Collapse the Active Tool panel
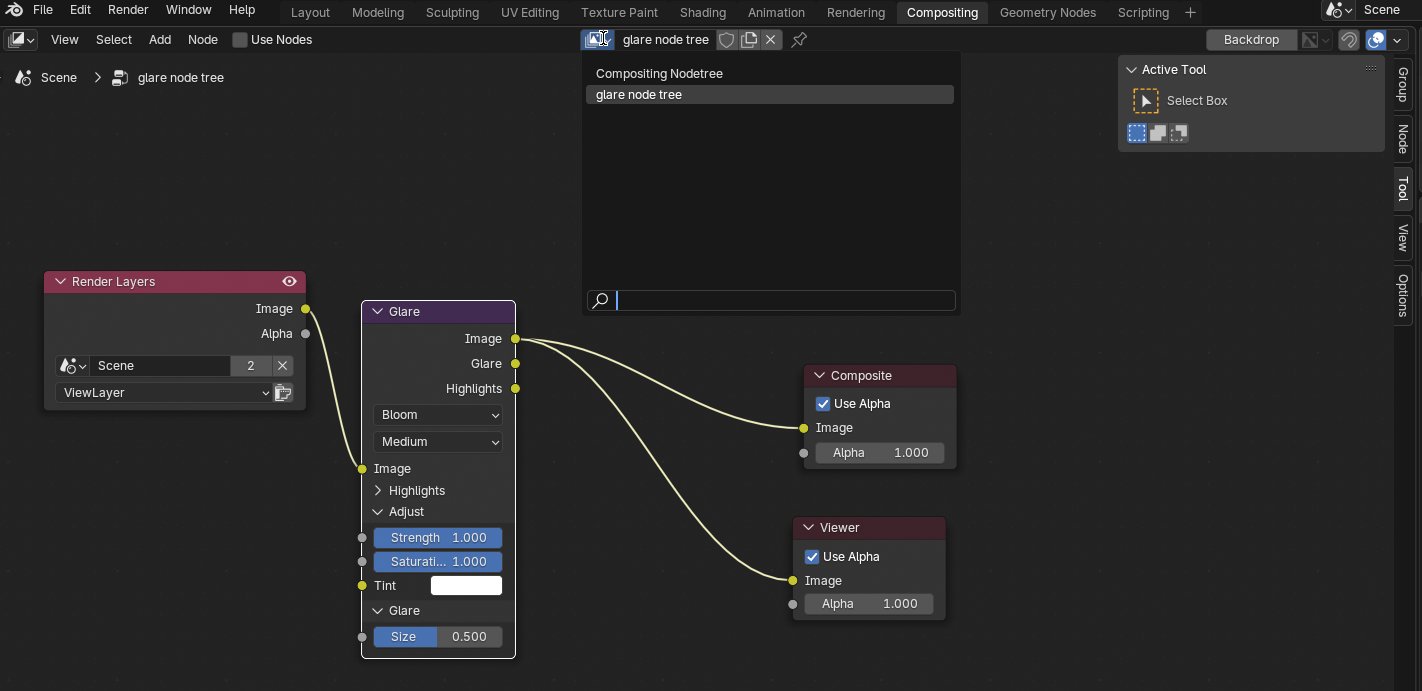This screenshot has width=1422, height=691. pyautogui.click(x=1132, y=70)
